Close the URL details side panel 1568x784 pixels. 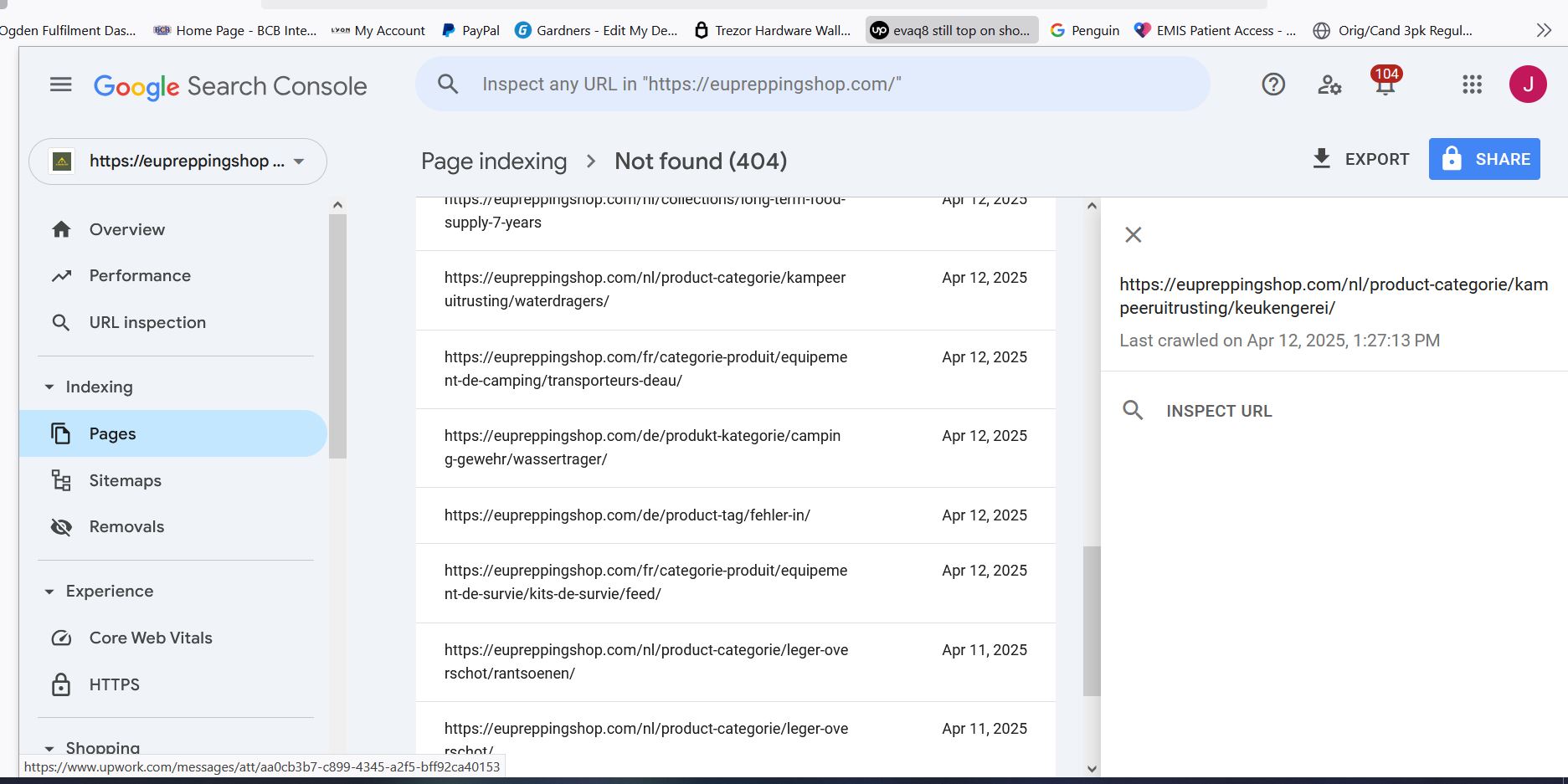tap(1133, 235)
